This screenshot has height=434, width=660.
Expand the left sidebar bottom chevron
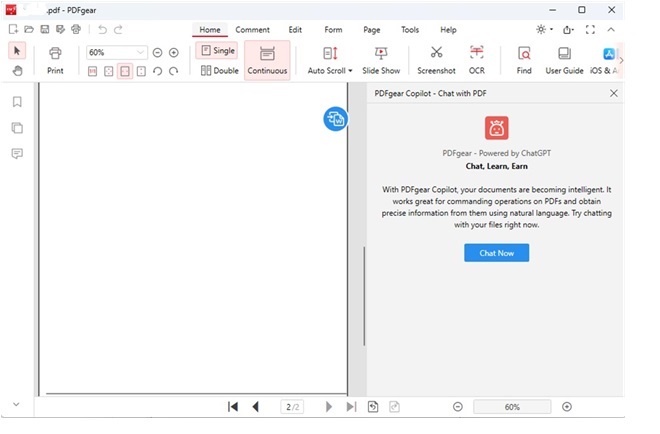pyautogui.click(x=16, y=404)
